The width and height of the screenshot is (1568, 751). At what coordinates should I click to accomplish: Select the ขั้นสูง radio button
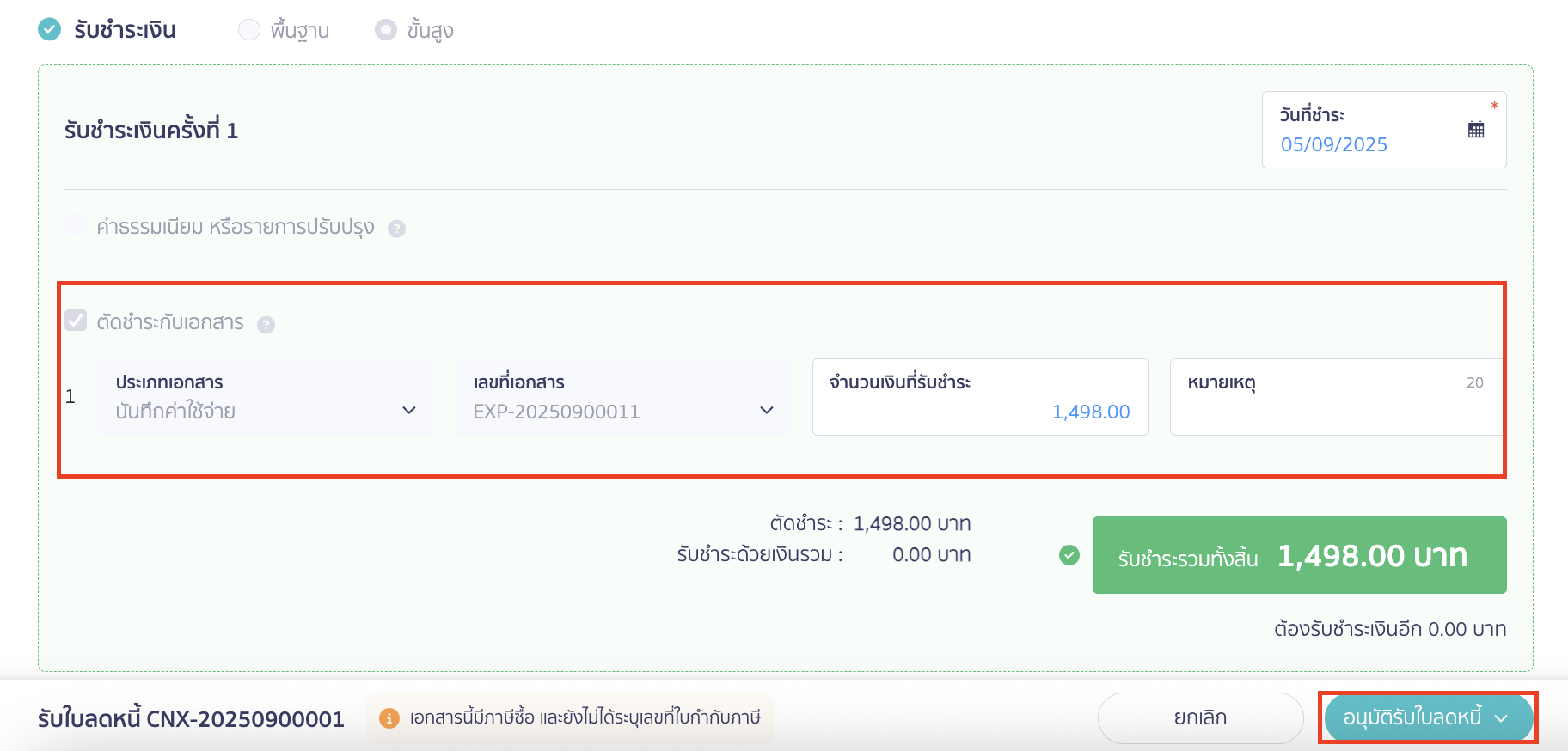coord(385,28)
